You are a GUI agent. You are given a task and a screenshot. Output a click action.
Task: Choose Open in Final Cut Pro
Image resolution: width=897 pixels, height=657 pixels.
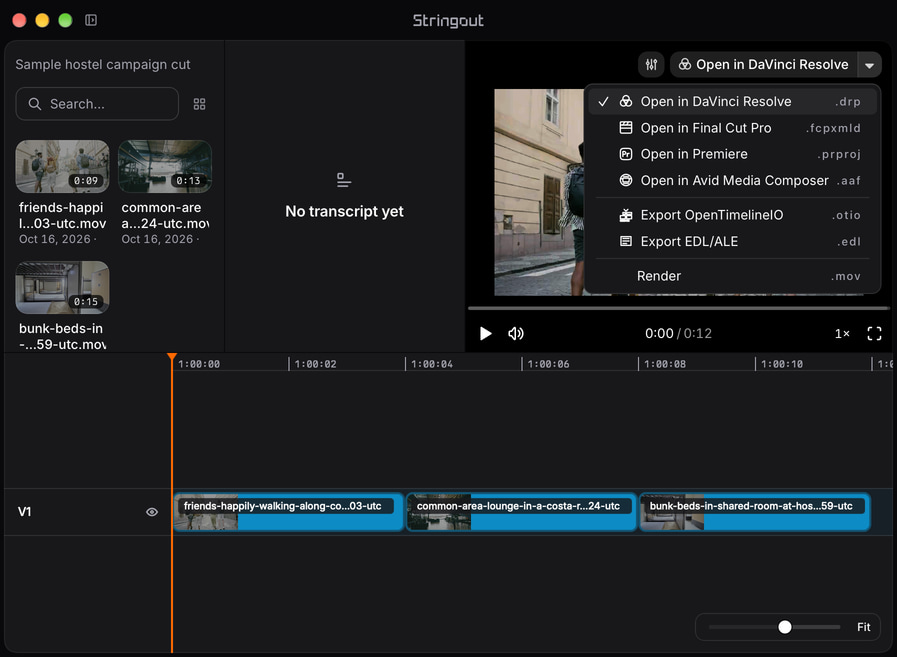pyautogui.click(x=732, y=128)
